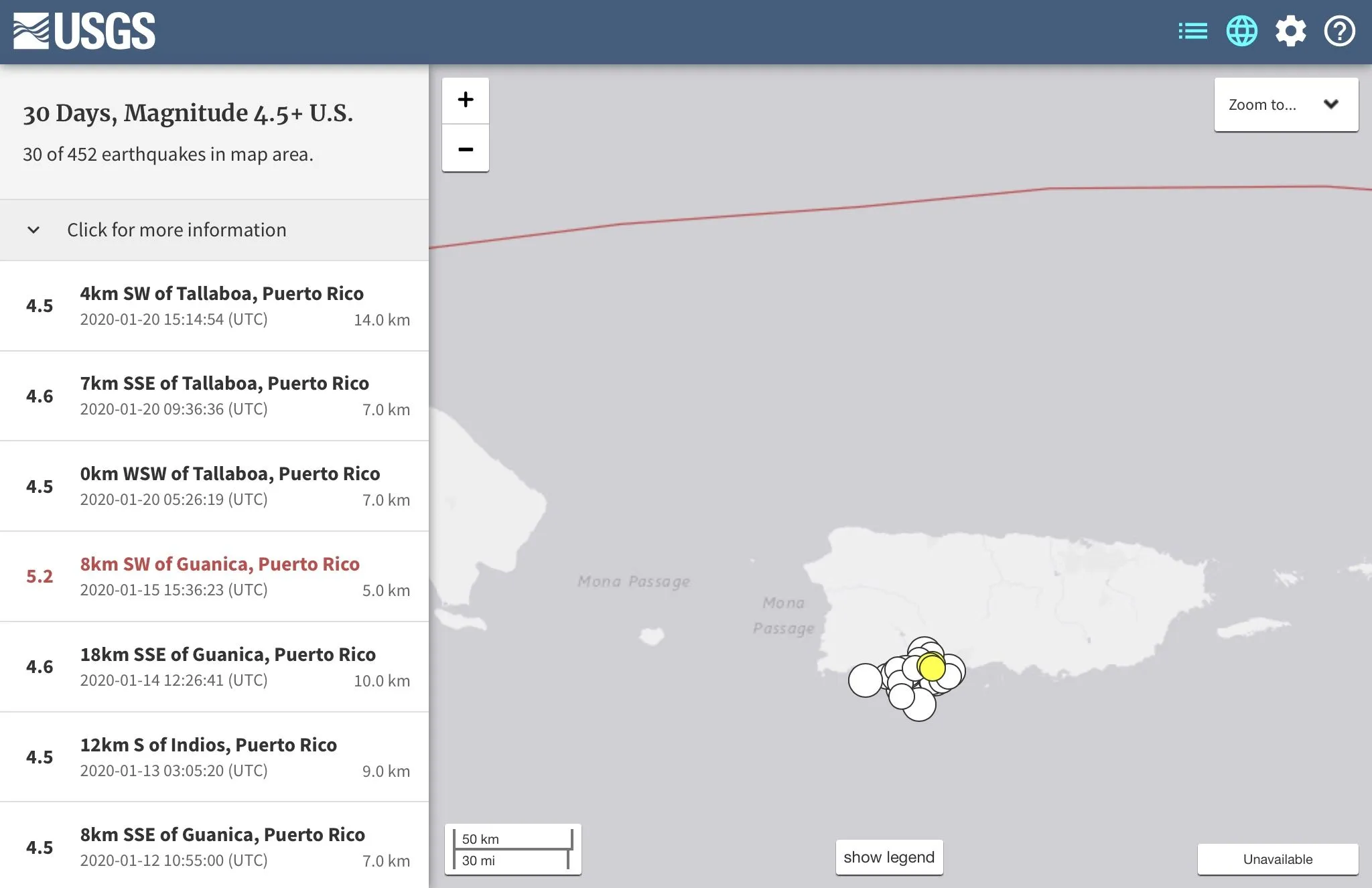1372x888 pixels.
Task: Click the Unavailable button
Action: pos(1277,859)
